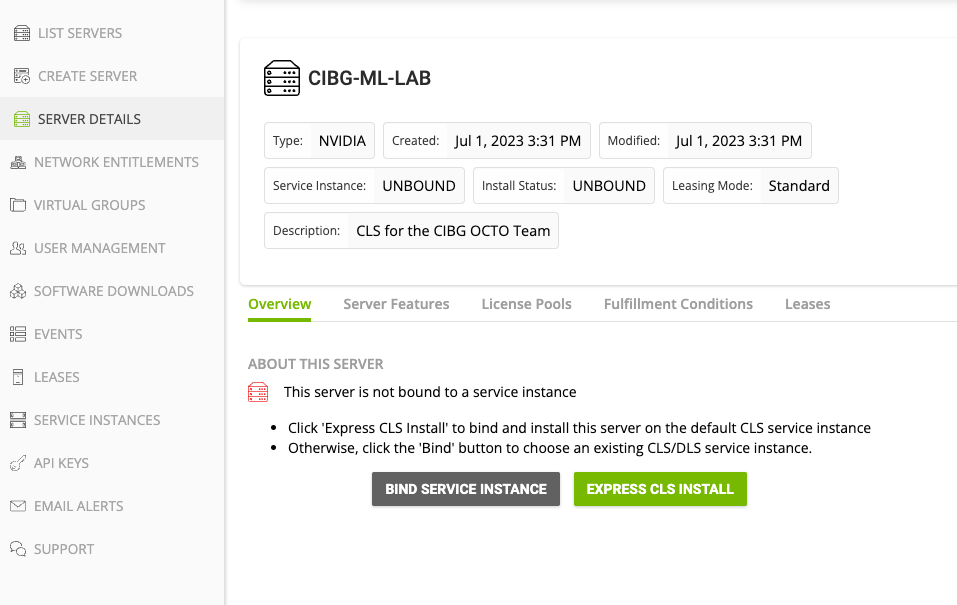The height and width of the screenshot is (605, 957).
Task: Click the List Servers sidebar icon
Action: pyautogui.click(x=21, y=33)
